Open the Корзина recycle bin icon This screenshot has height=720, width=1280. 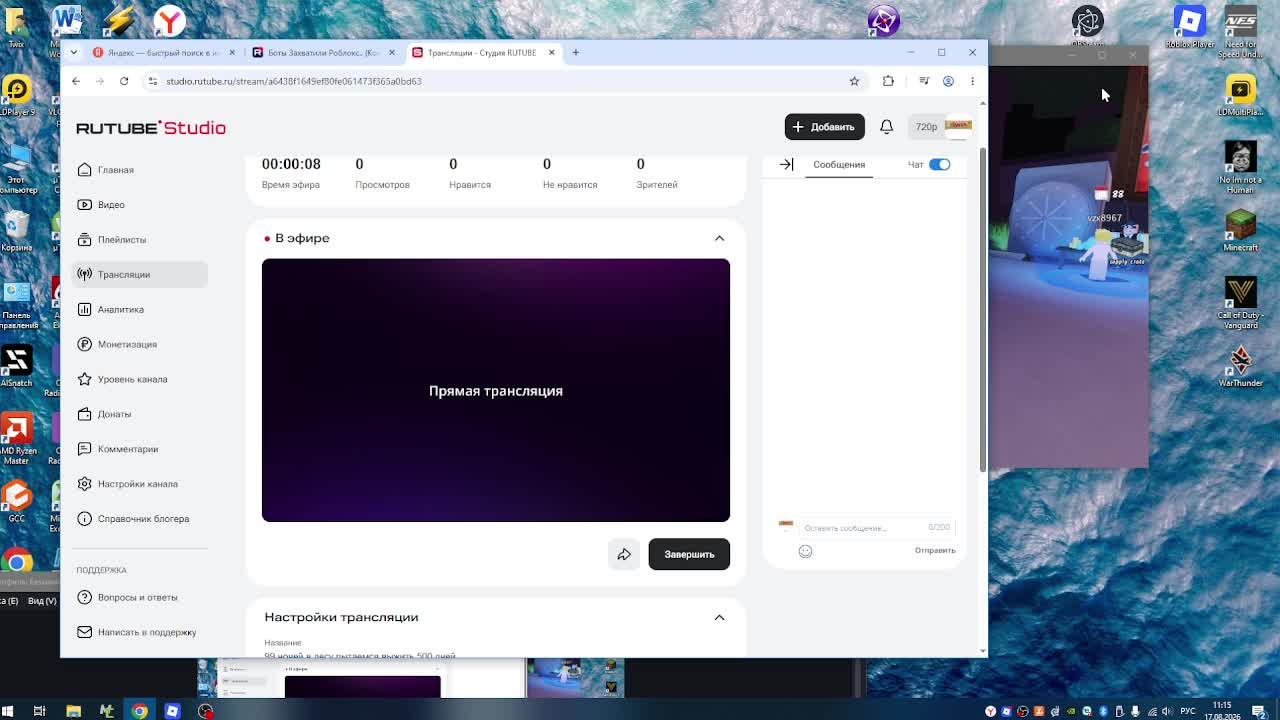tap(17, 231)
